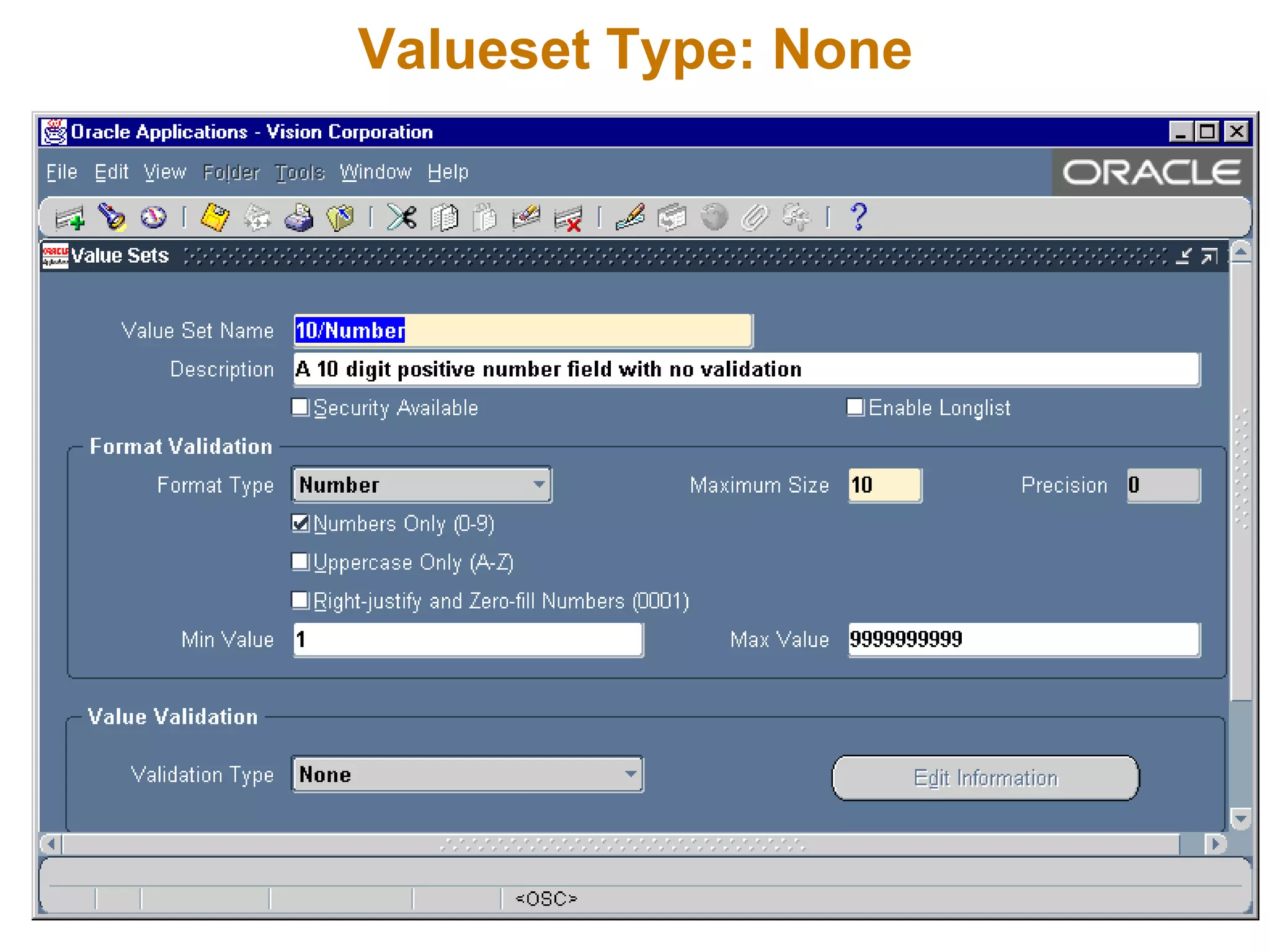This screenshot has width=1270, height=952.
Task: Click the Description input field
Action: [x=747, y=369]
